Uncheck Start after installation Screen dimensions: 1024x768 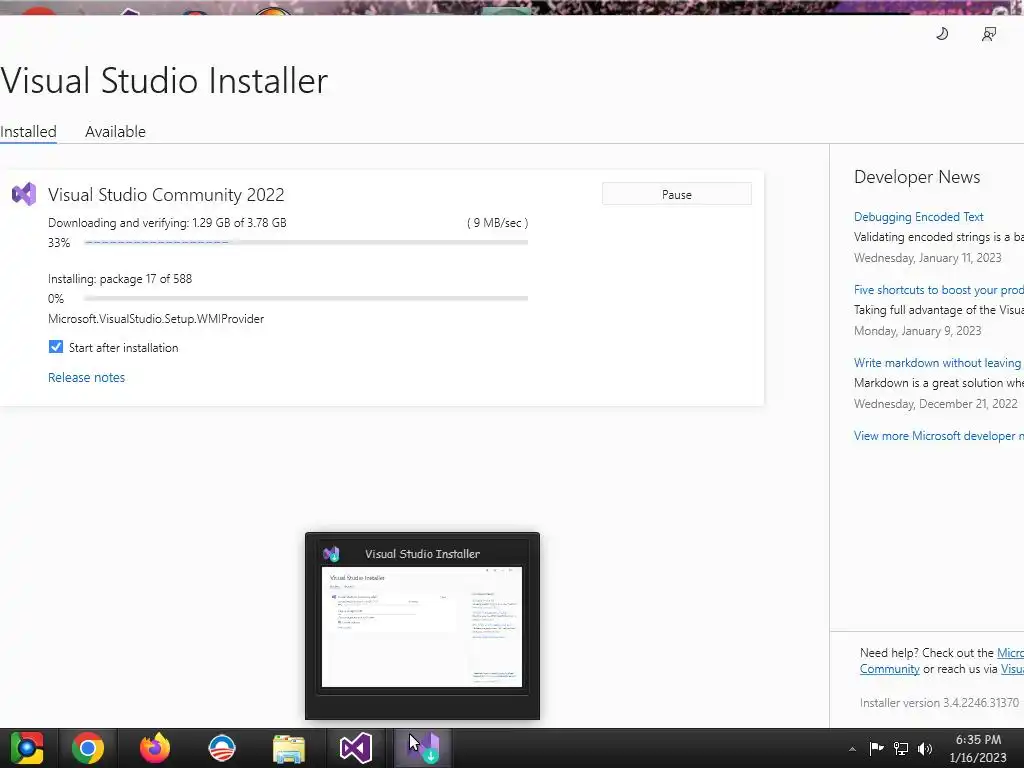click(x=56, y=347)
